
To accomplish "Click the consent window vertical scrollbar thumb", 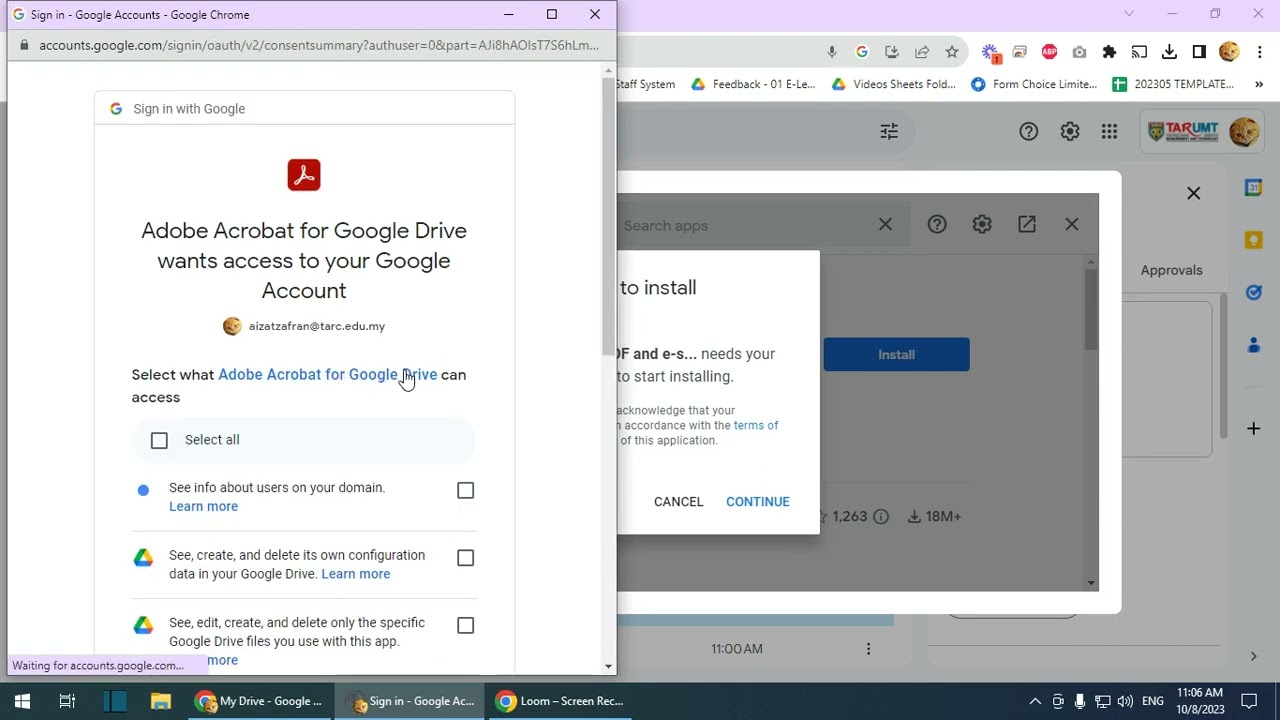I will [609, 215].
